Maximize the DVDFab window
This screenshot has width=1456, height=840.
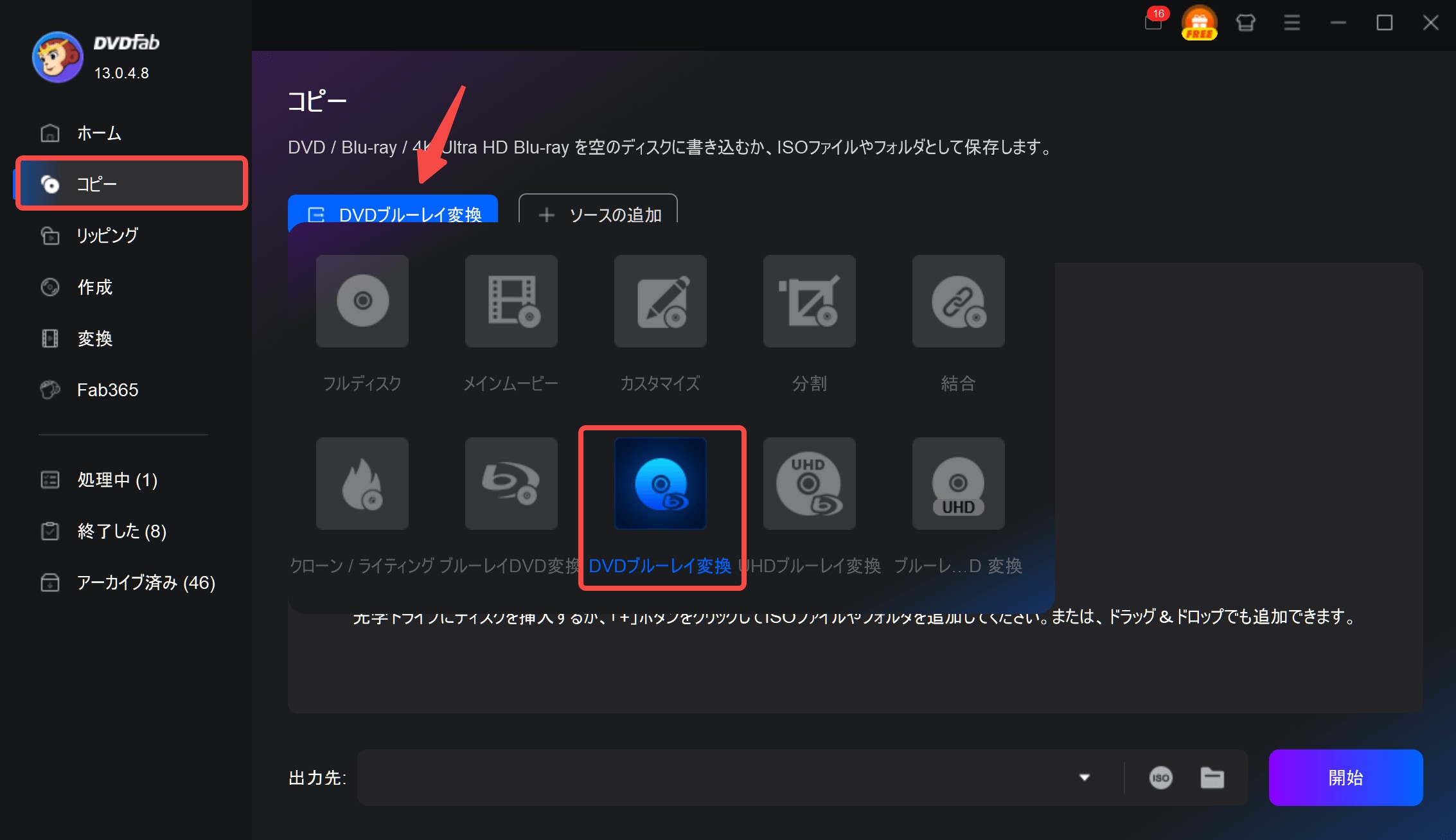pyautogui.click(x=1385, y=23)
